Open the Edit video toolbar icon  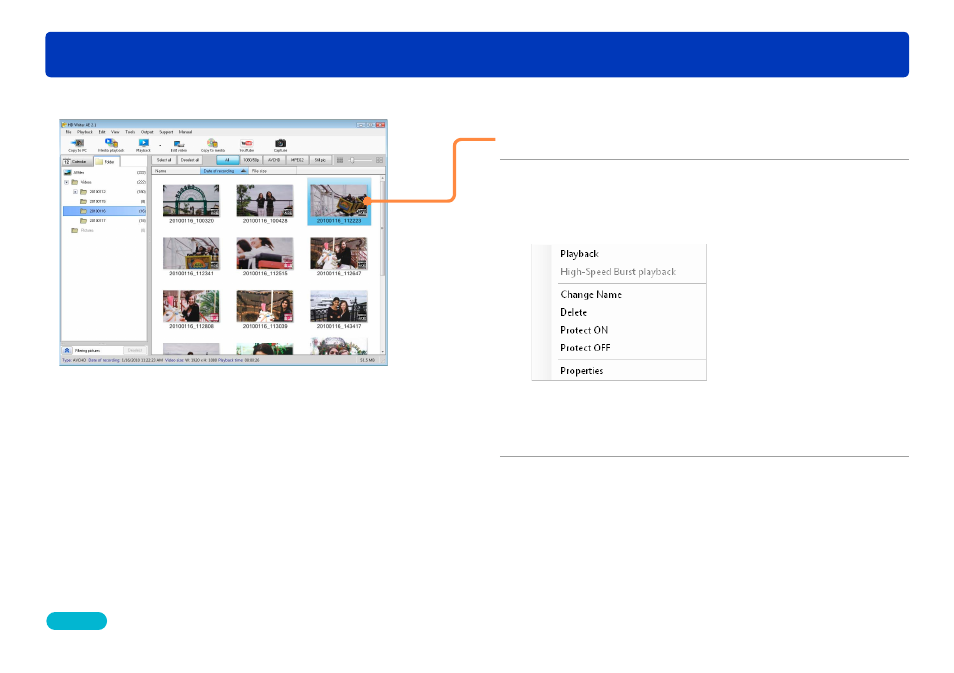coord(179,145)
